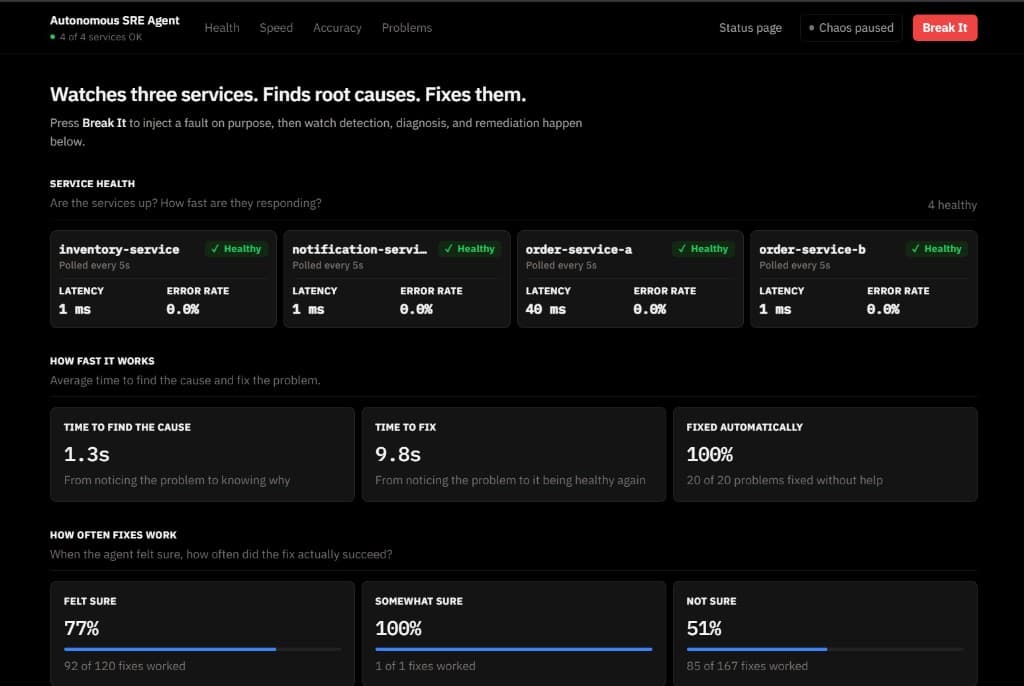Viewport: 1024px width, 686px height.
Task: Select the inventory-service card name
Action: click(119, 249)
